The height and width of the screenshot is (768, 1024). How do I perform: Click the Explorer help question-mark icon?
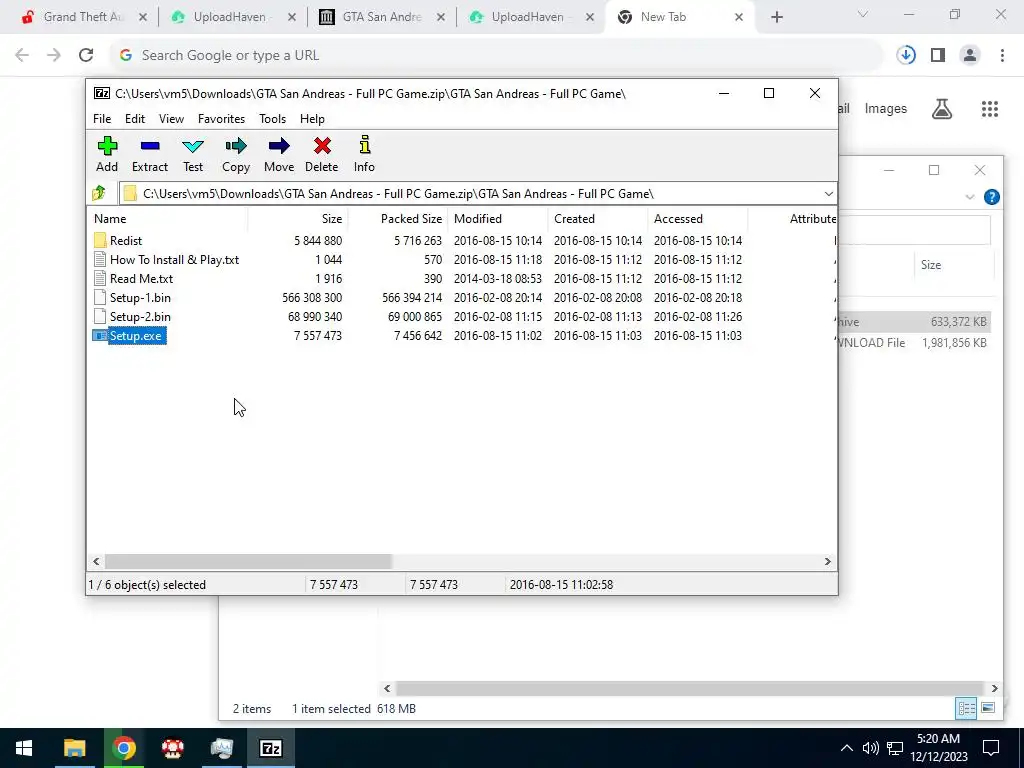(991, 197)
